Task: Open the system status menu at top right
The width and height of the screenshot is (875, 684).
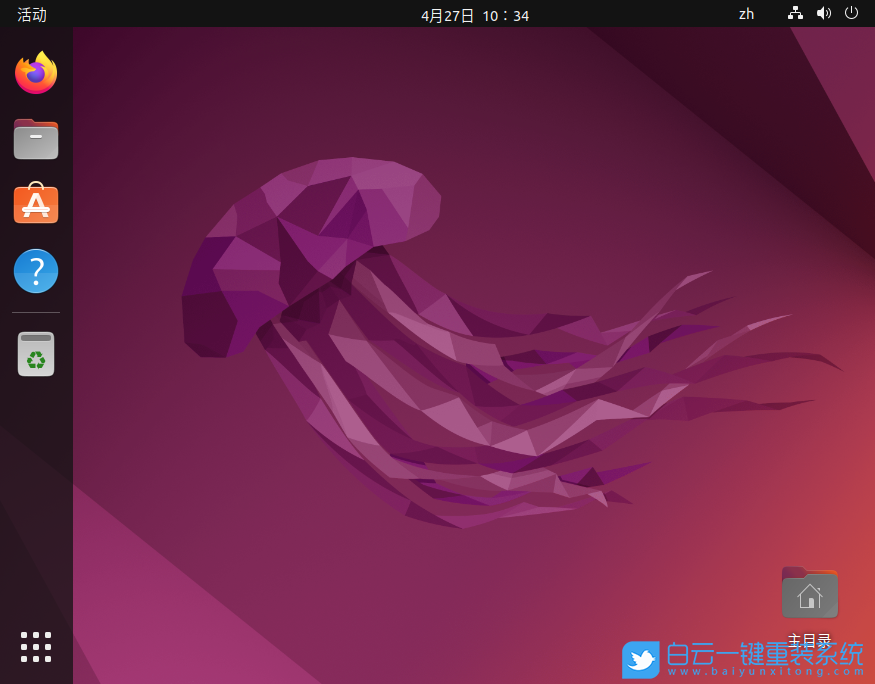Action: [823, 14]
